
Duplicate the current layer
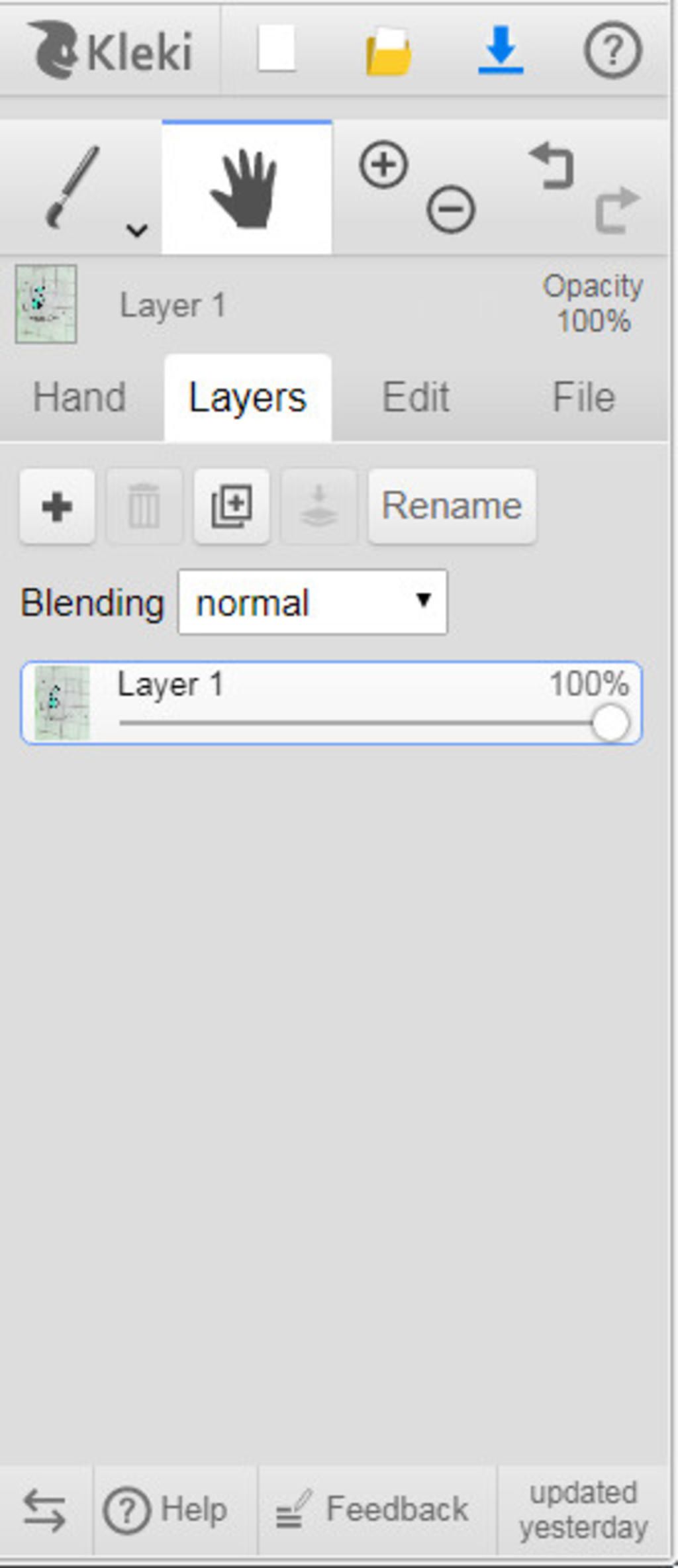[x=231, y=507]
